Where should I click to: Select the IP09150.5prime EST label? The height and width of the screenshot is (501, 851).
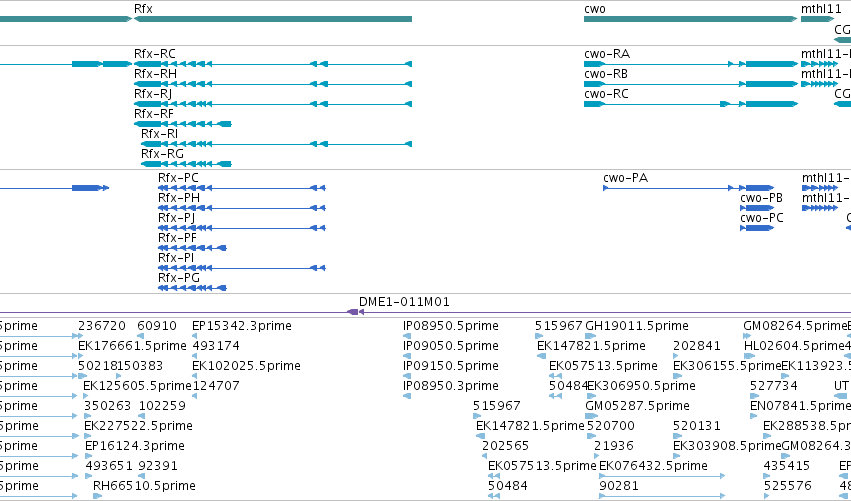click(x=450, y=366)
